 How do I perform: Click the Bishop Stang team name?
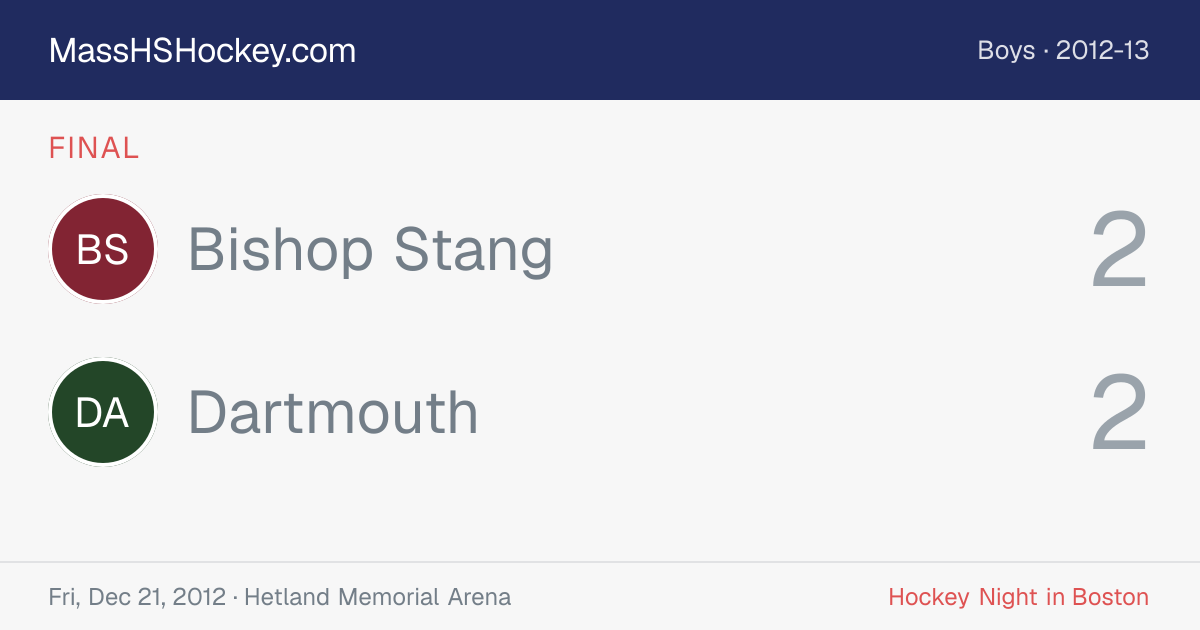[370, 251]
